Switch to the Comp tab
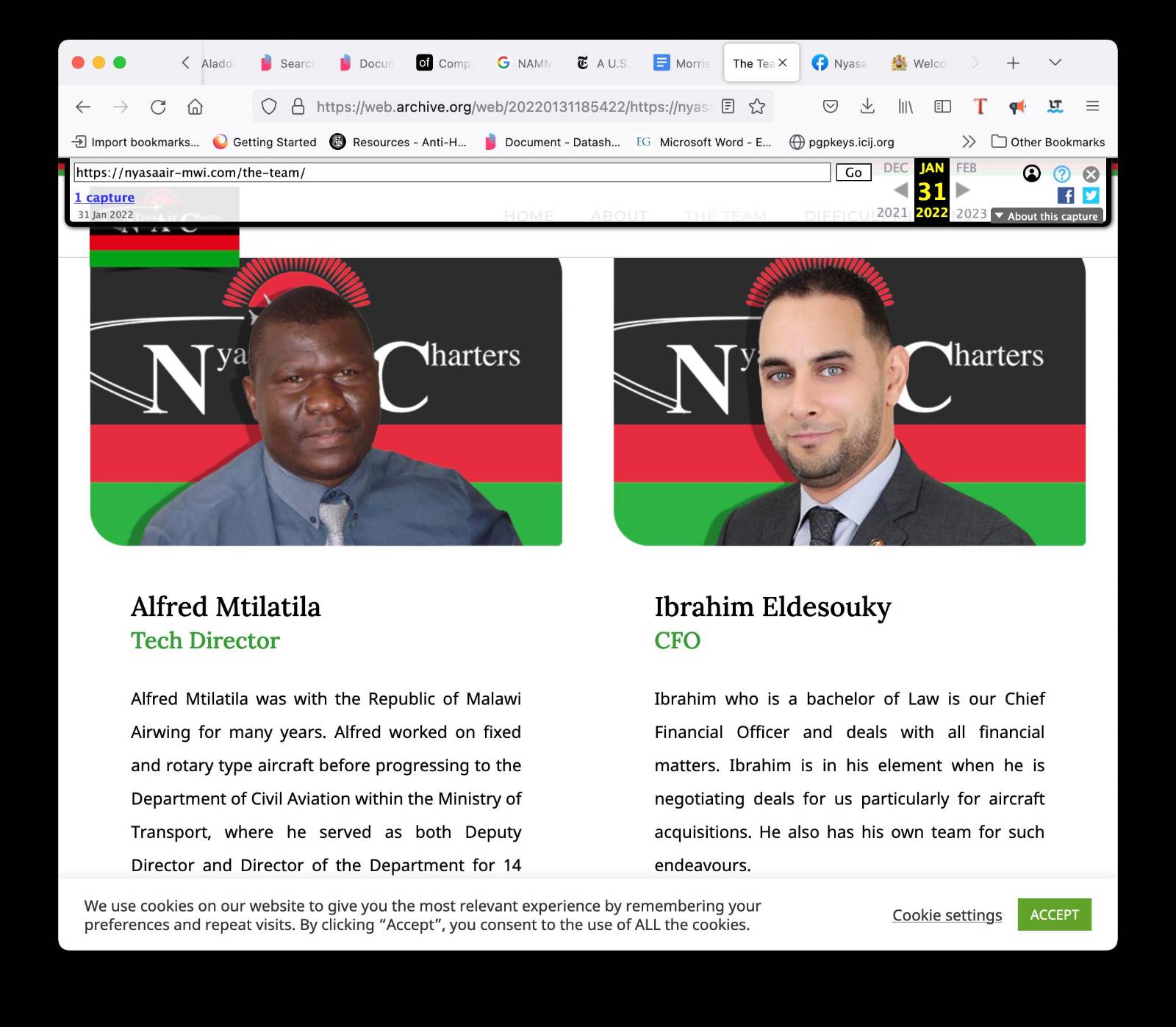This screenshot has height=1027, width=1176. coord(445,63)
